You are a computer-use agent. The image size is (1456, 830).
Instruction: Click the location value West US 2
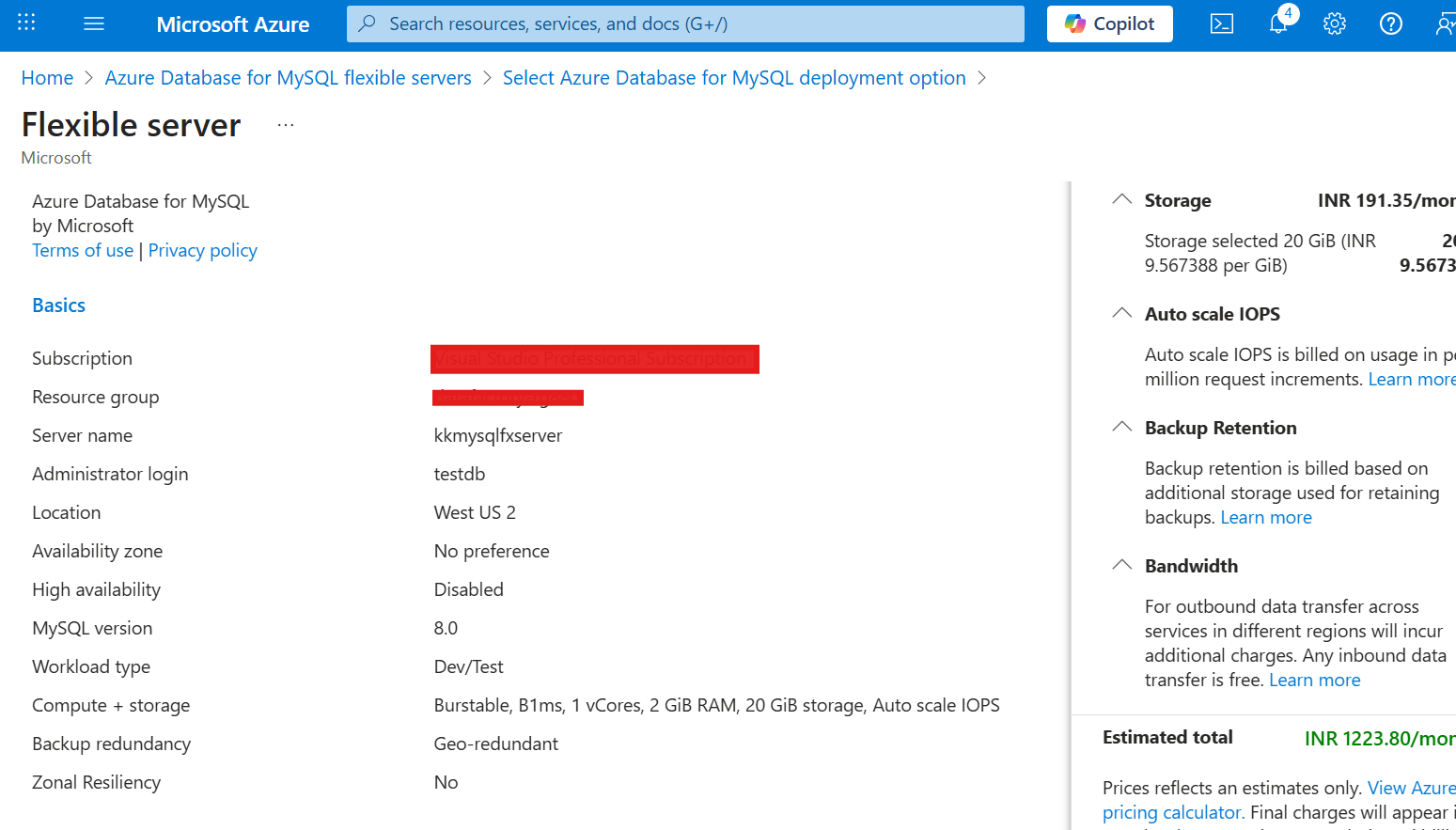point(475,512)
